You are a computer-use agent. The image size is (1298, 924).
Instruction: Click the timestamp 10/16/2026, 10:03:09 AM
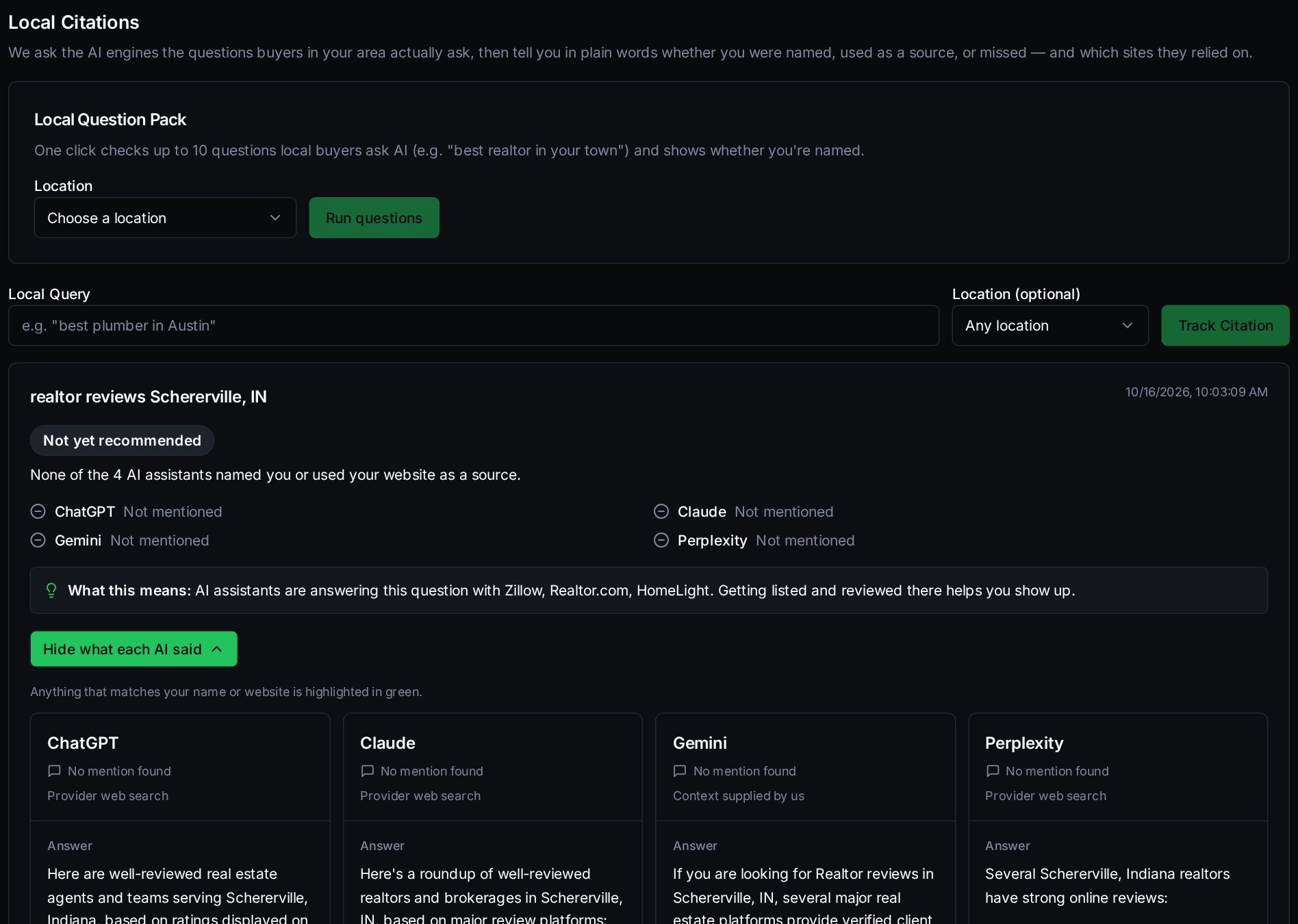coord(1197,392)
